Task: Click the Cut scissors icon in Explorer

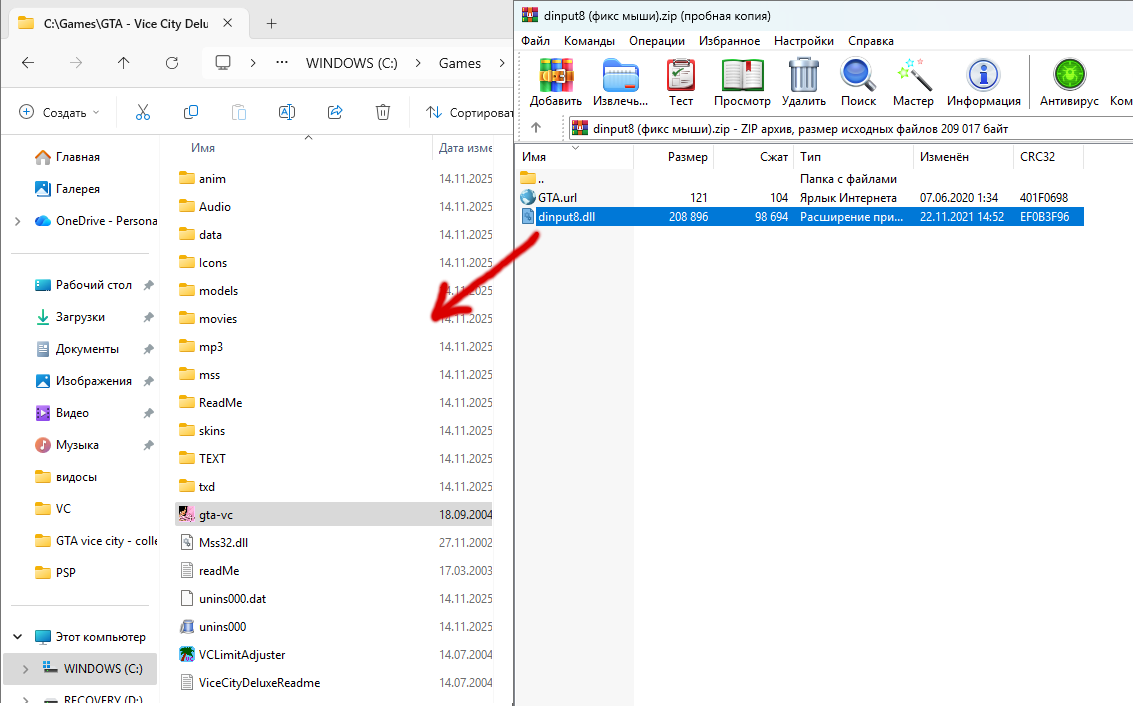Action: [x=142, y=112]
